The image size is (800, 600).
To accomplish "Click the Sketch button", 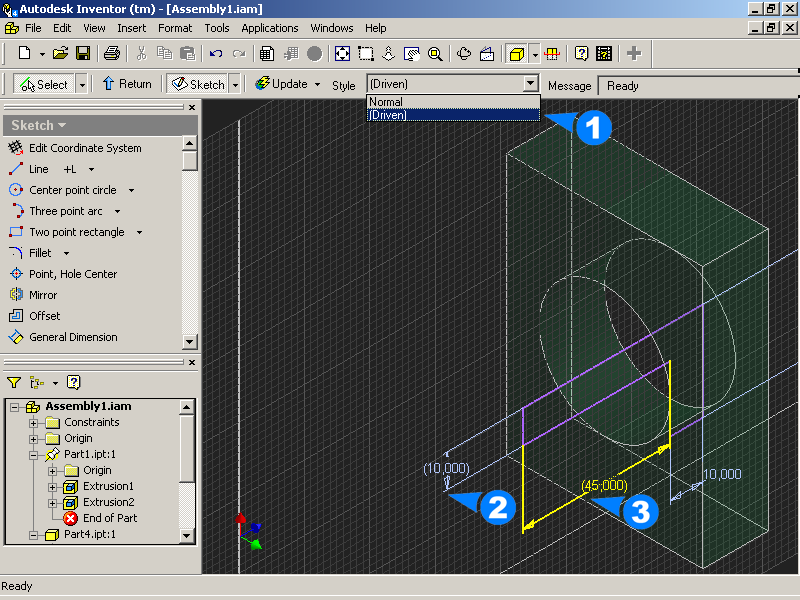I will (198, 84).
